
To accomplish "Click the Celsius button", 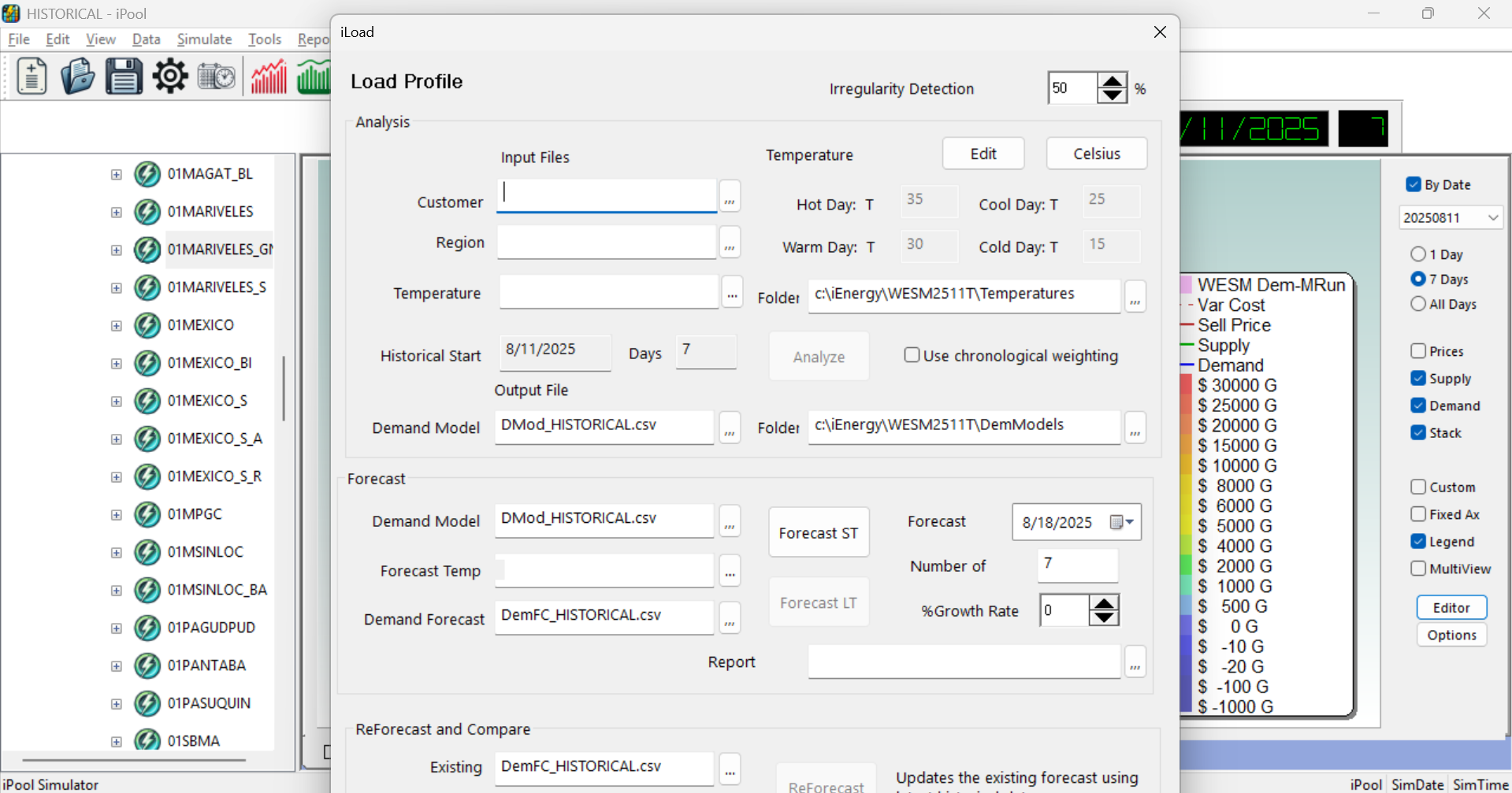I will [x=1096, y=154].
